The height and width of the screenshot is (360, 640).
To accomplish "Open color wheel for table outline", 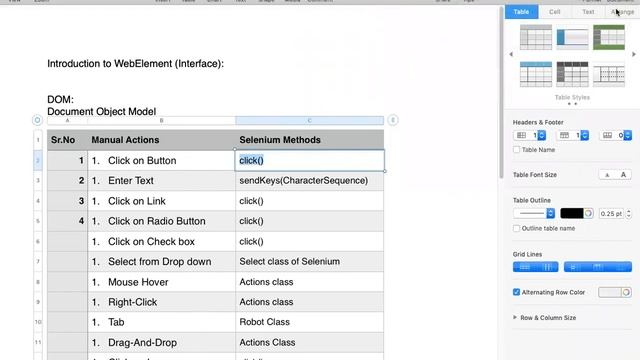I will click(x=588, y=213).
